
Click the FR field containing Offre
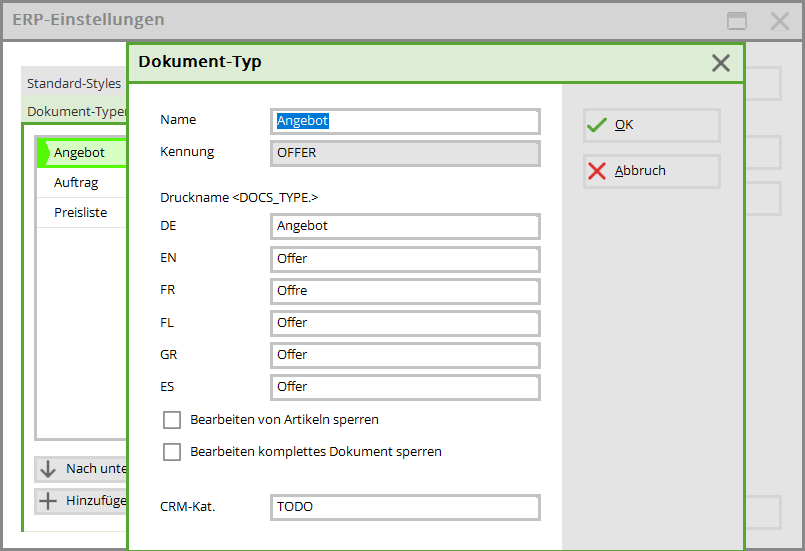tap(405, 291)
